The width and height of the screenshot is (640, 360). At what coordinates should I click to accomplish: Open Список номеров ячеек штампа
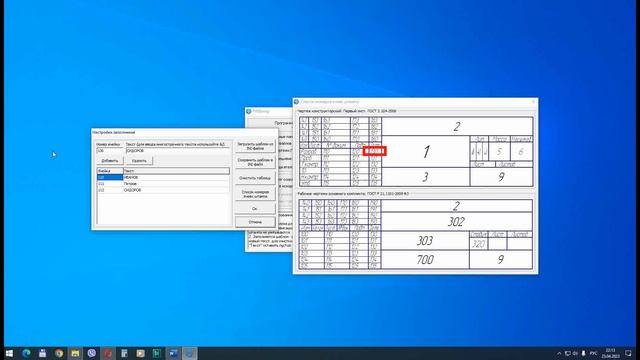(255, 194)
